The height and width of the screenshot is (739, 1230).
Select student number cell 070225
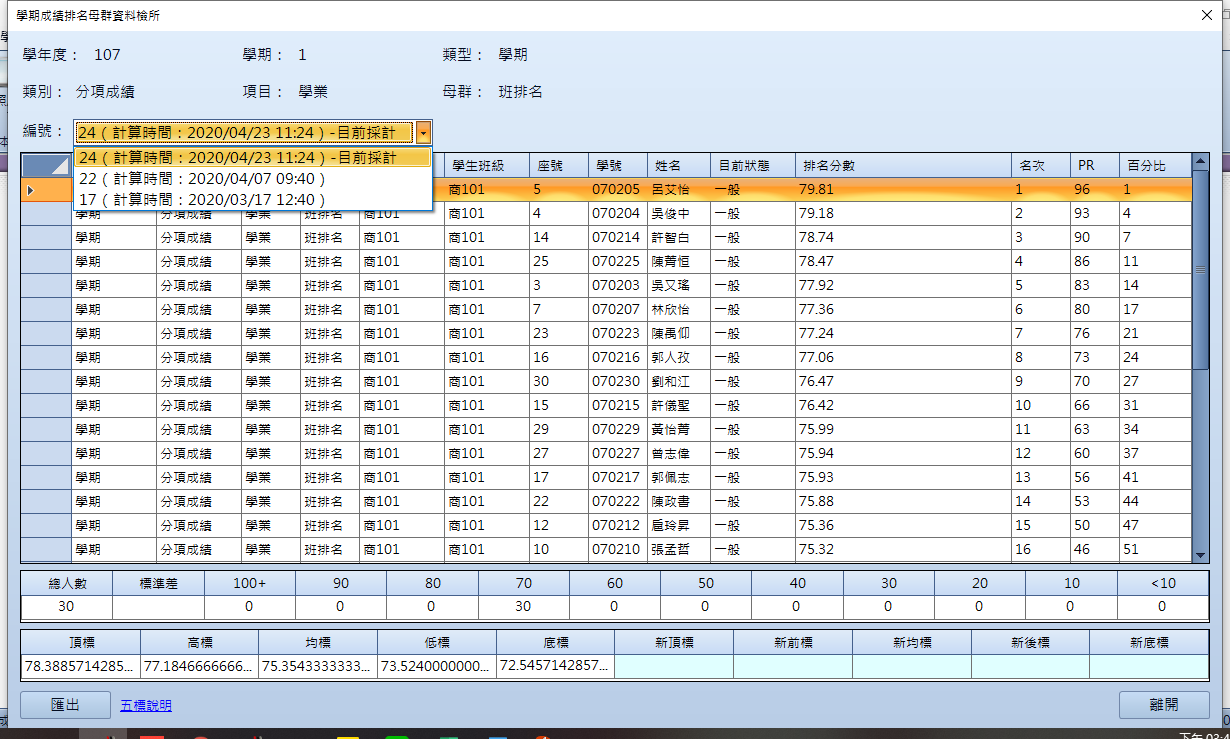619,261
